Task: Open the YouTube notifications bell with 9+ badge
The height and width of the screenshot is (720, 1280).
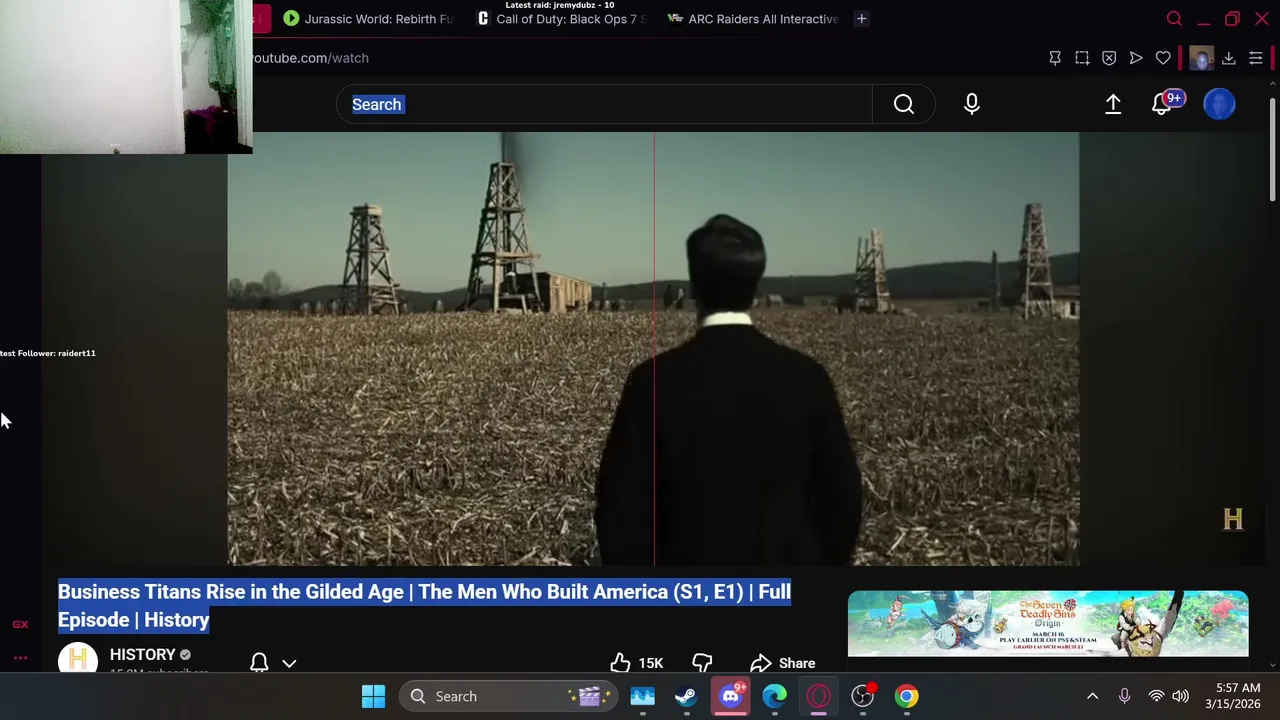Action: (1163, 104)
